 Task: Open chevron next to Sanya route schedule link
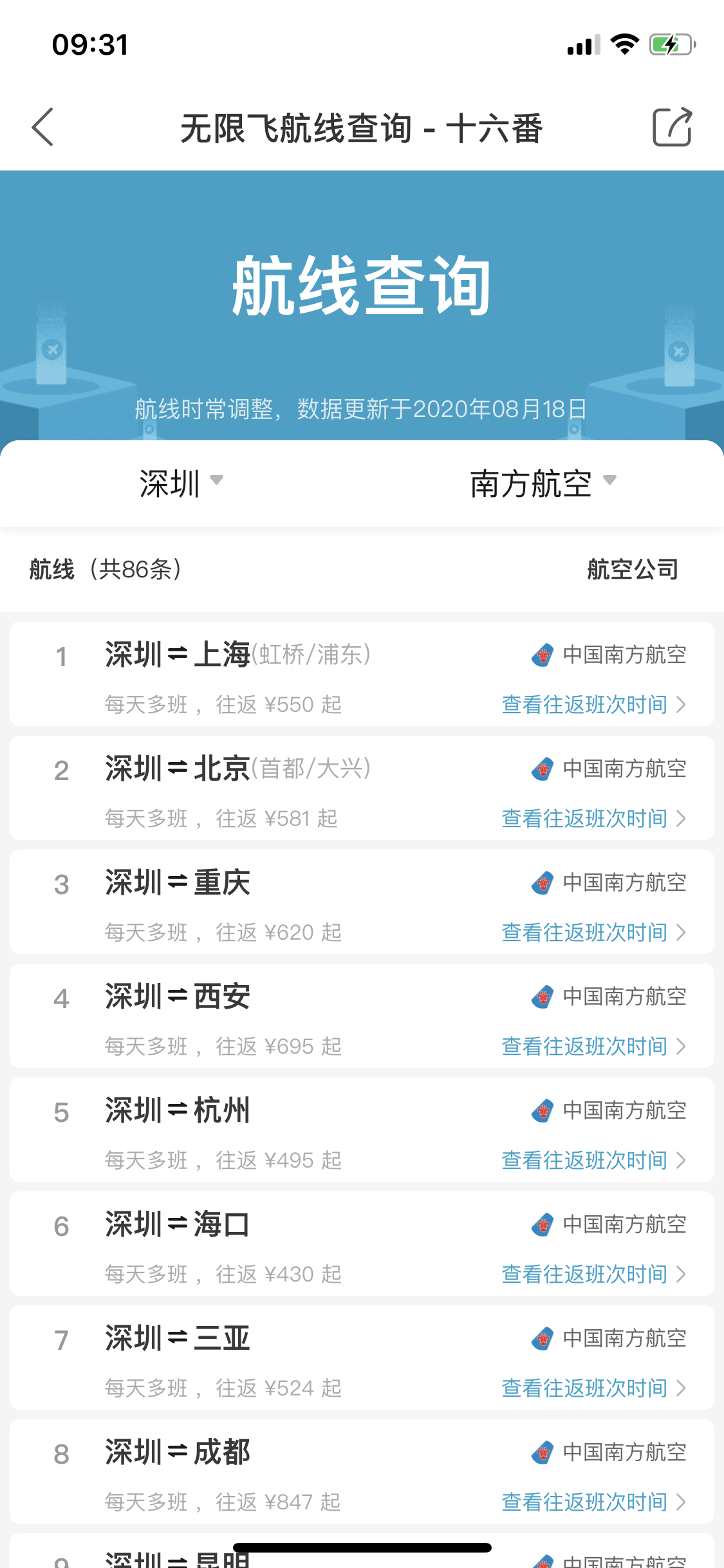681,1388
